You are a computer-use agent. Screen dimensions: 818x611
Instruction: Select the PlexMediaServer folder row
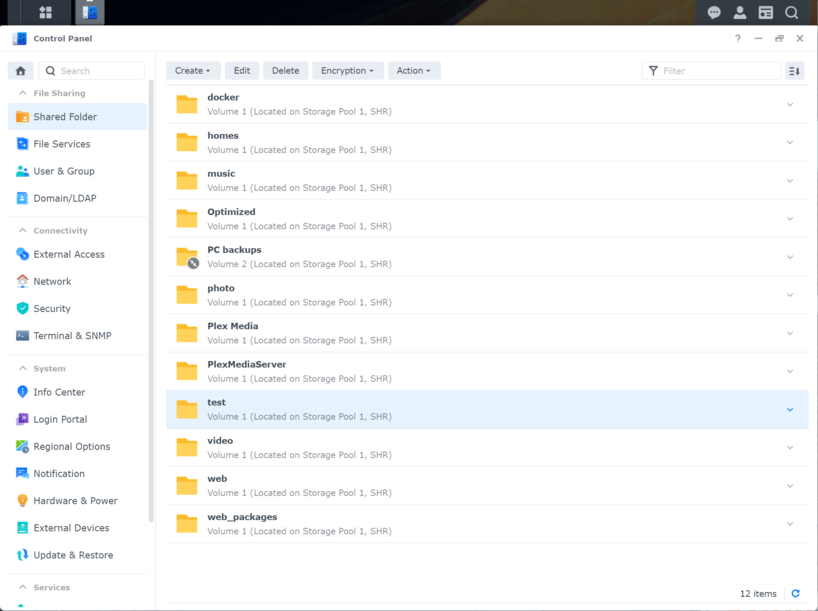487,371
